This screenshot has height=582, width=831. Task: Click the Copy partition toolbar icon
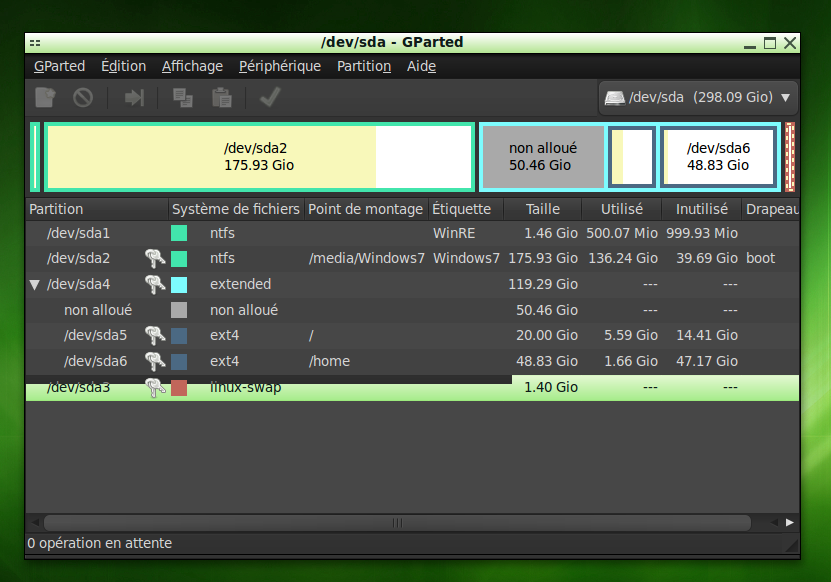point(184,97)
